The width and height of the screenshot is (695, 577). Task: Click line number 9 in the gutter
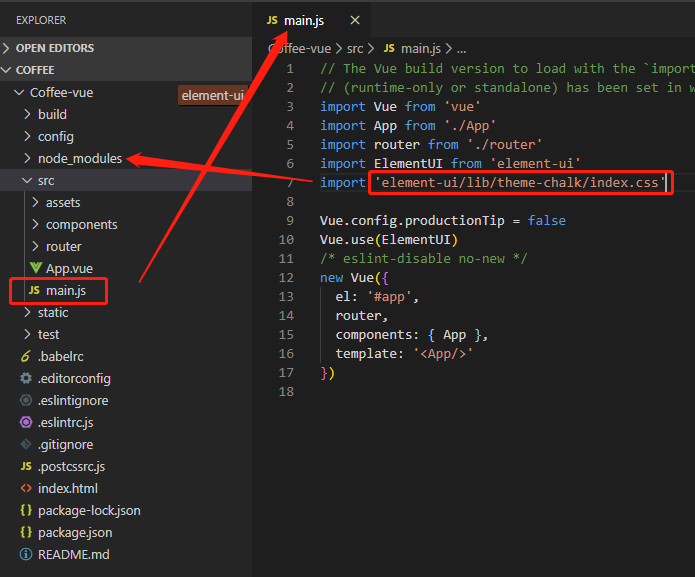click(290, 221)
